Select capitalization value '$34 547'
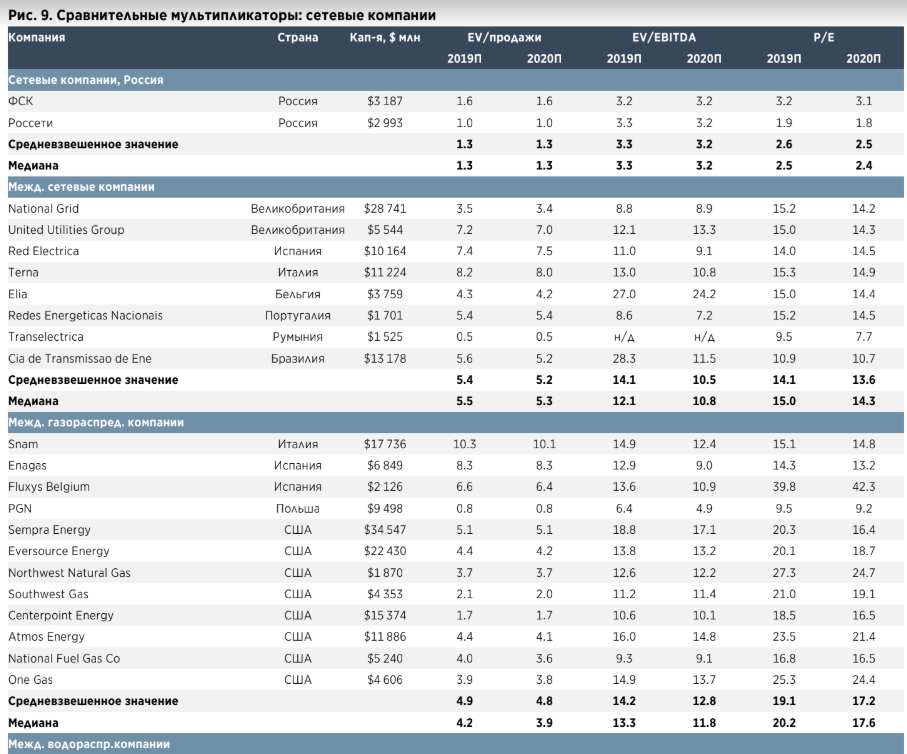 pyautogui.click(x=385, y=529)
